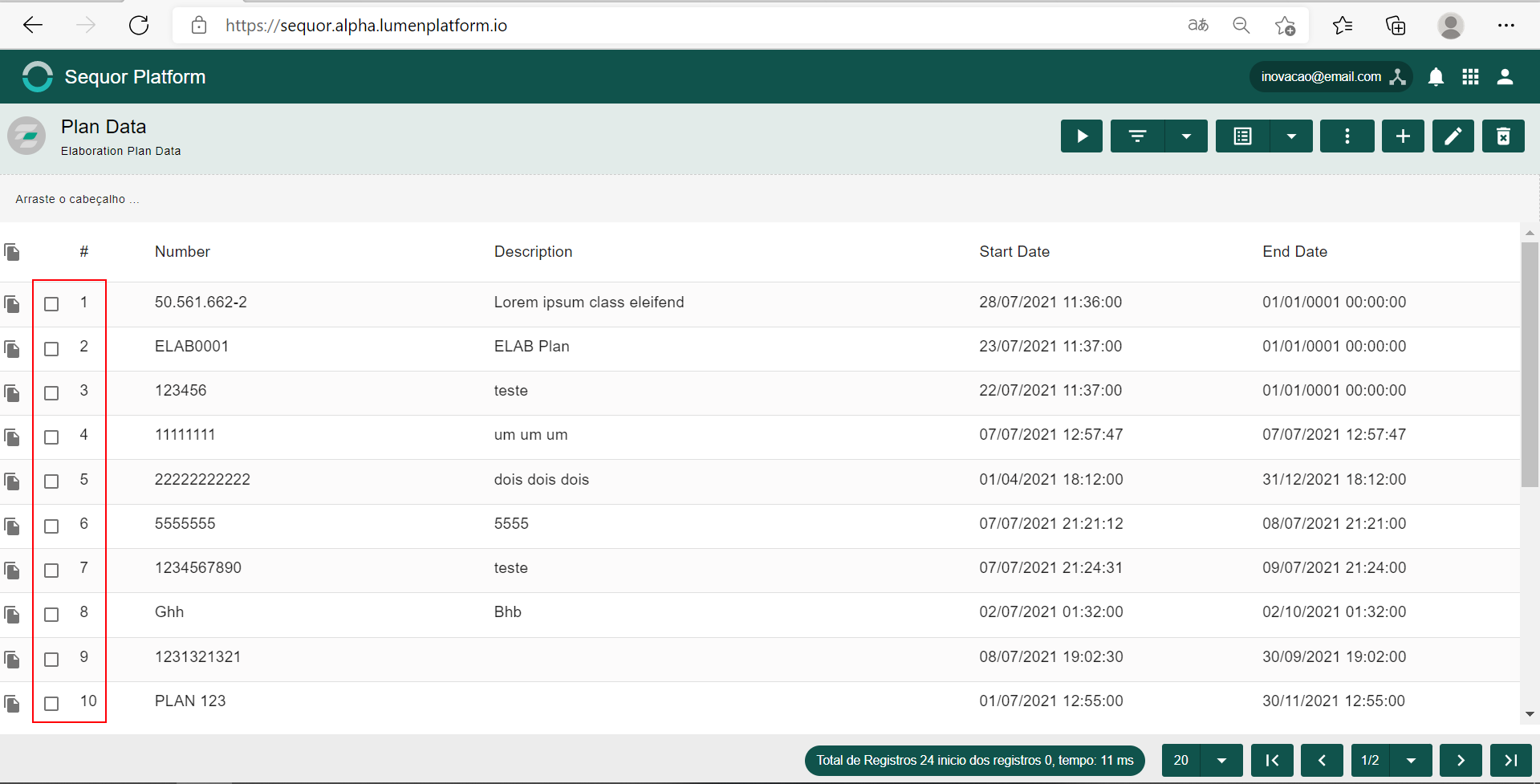The width and height of the screenshot is (1540, 784).
Task: Select row 6 using its checkbox
Action: (51, 526)
